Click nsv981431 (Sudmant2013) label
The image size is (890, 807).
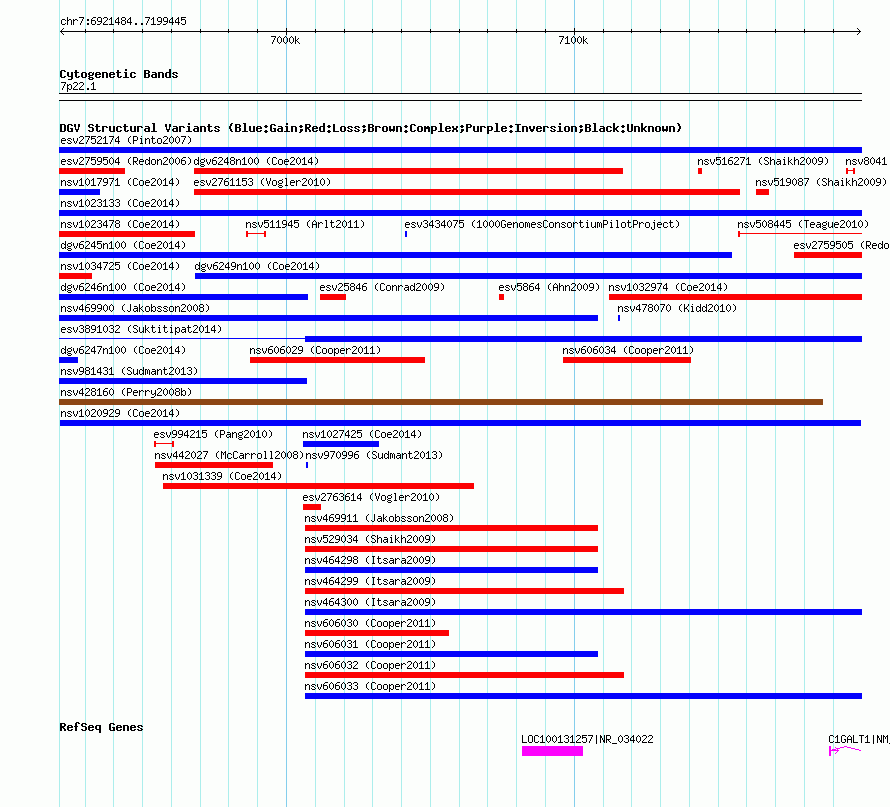point(129,371)
